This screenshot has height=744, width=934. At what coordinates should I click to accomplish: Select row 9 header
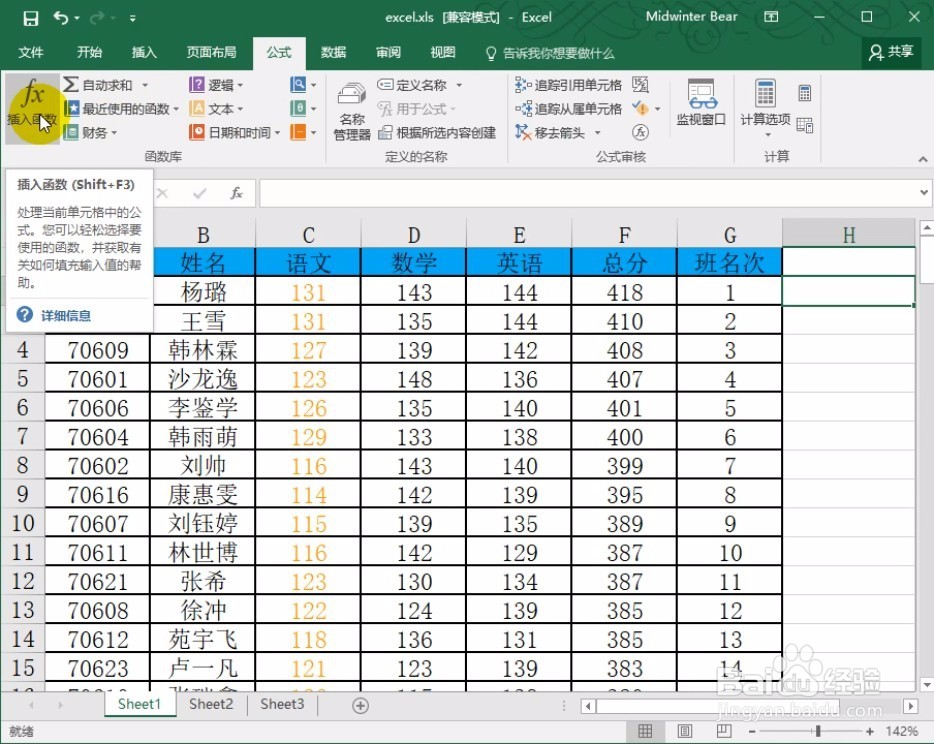click(23, 494)
